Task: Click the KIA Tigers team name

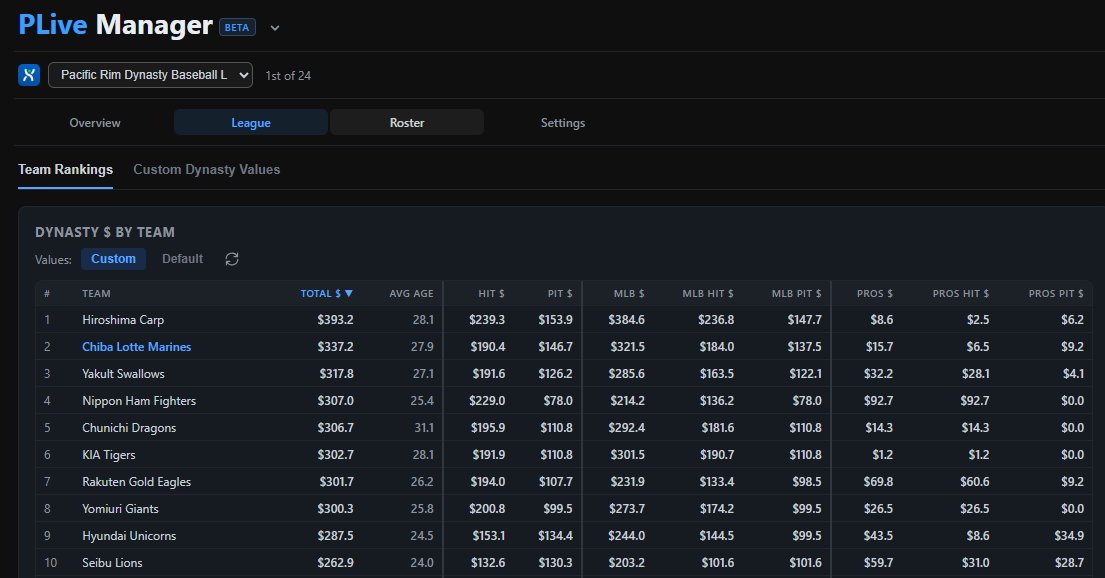Action: tap(109, 455)
